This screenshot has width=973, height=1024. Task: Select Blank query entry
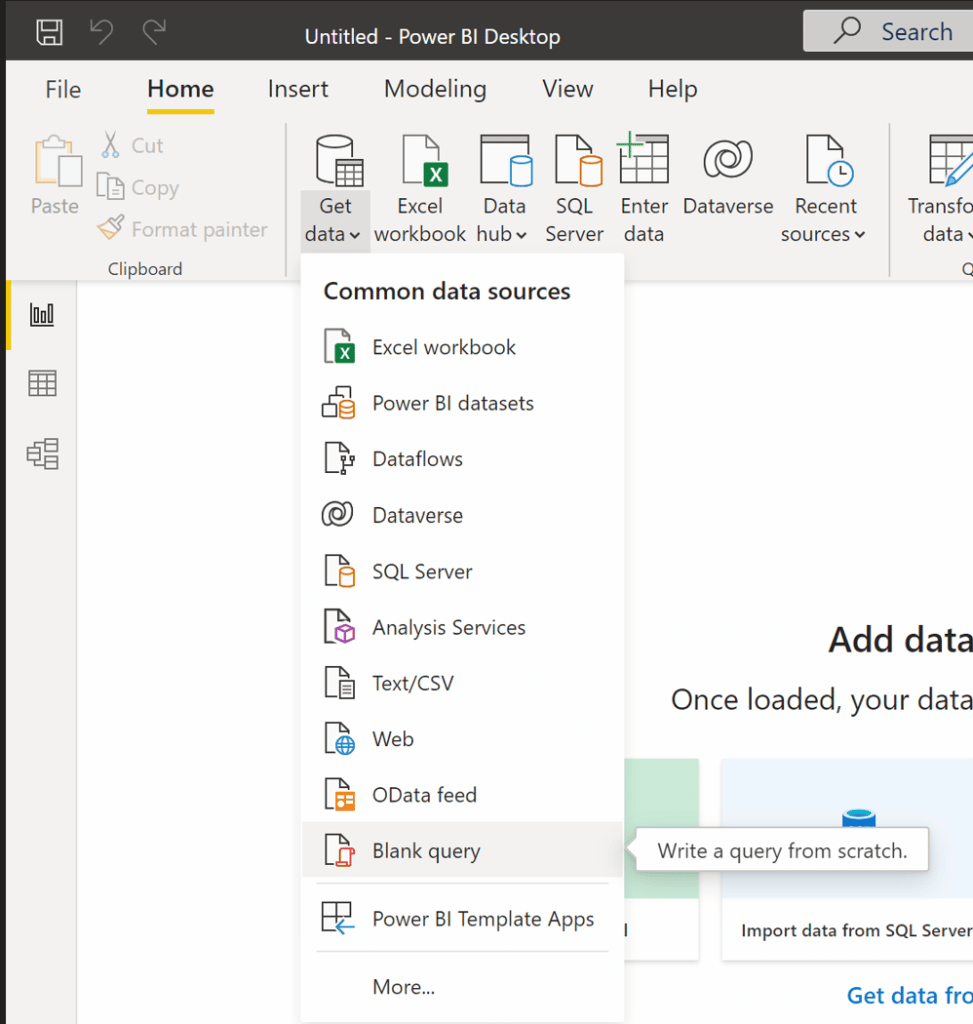coord(462,850)
